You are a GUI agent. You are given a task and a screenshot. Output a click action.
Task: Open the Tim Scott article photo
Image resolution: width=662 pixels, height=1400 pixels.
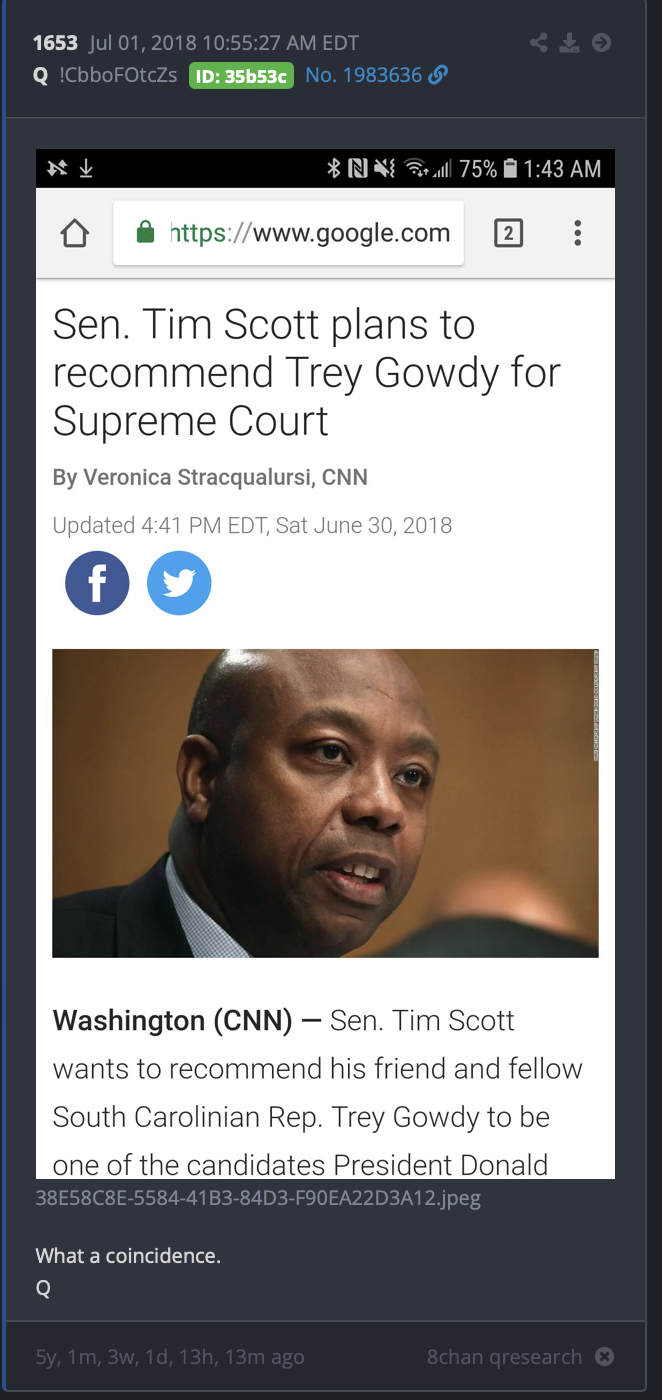(325, 803)
